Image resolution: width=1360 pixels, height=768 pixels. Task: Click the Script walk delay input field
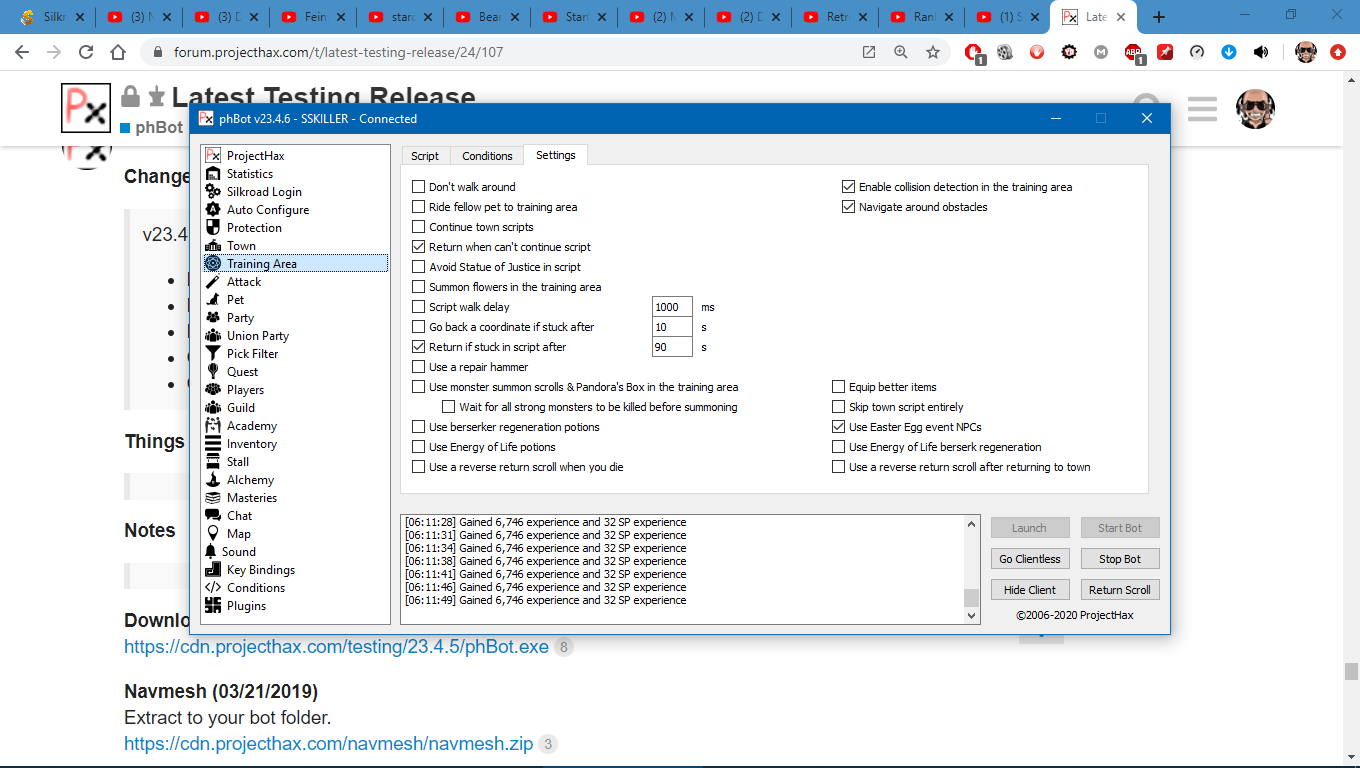coord(671,307)
